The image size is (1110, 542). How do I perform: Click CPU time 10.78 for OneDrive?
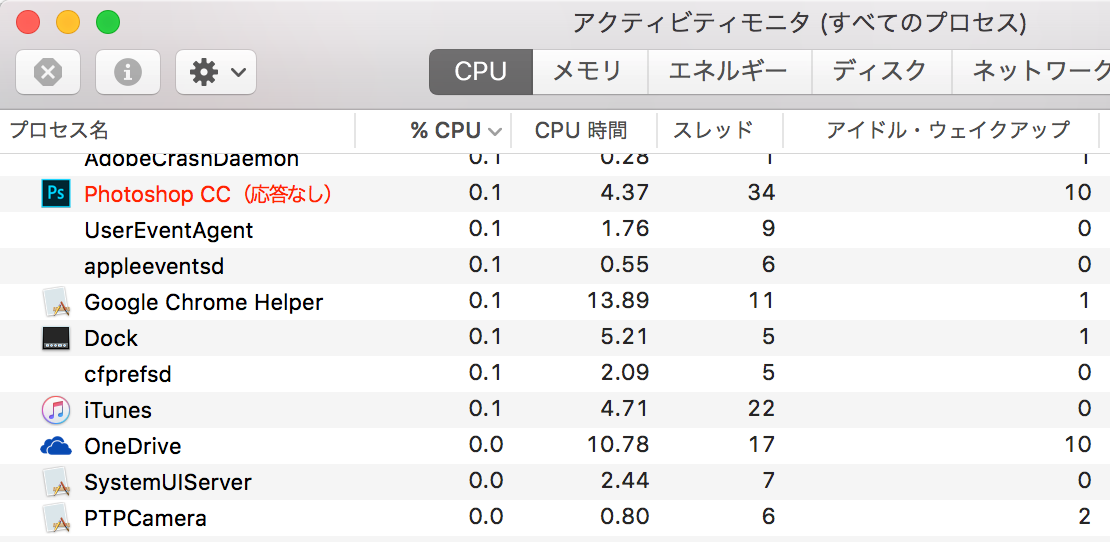[x=617, y=446]
